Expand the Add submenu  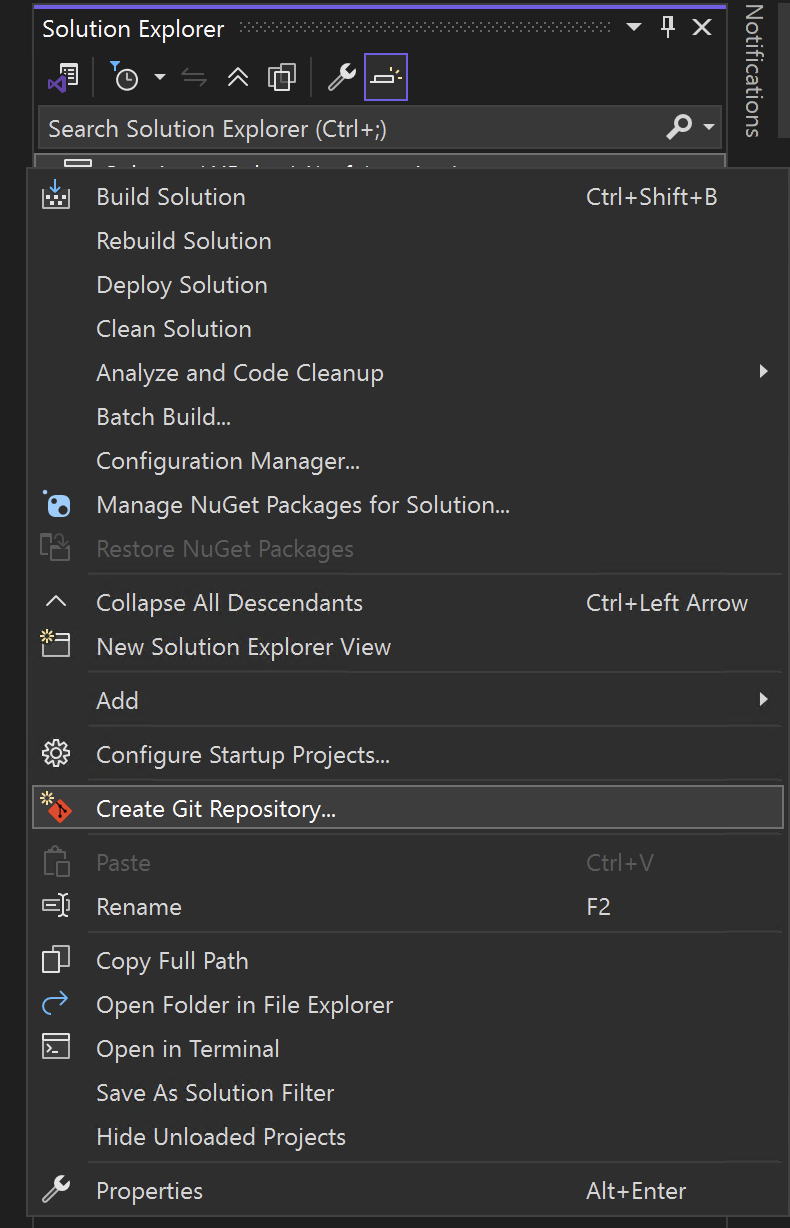pyautogui.click(x=763, y=701)
